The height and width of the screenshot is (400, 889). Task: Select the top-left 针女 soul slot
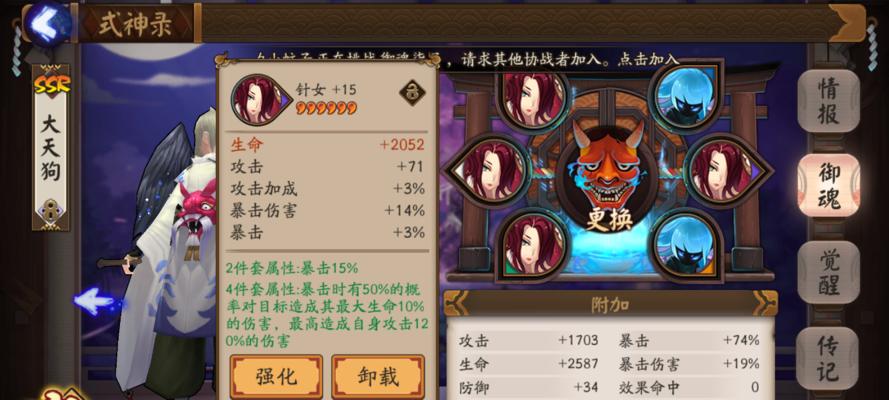533,96
